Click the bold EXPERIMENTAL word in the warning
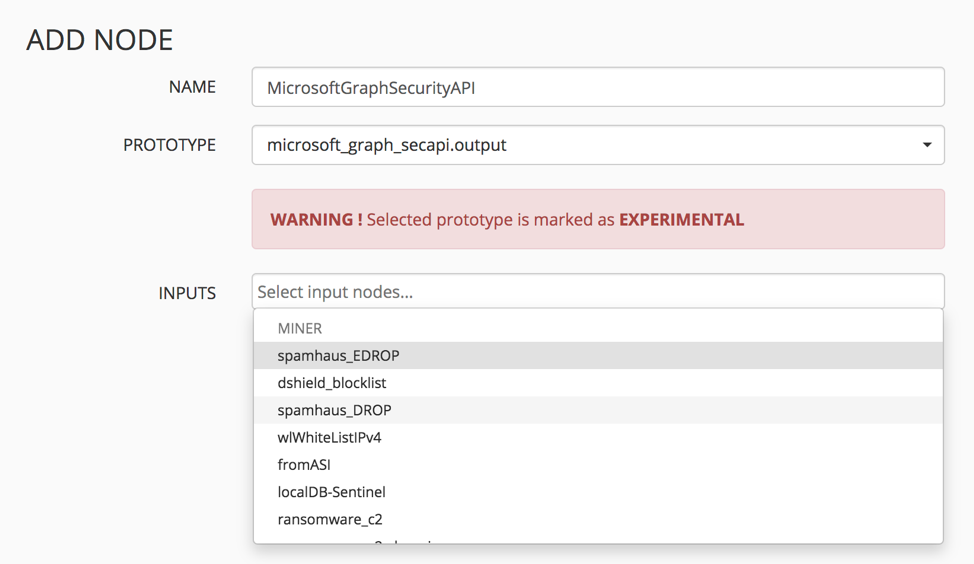 pos(681,220)
